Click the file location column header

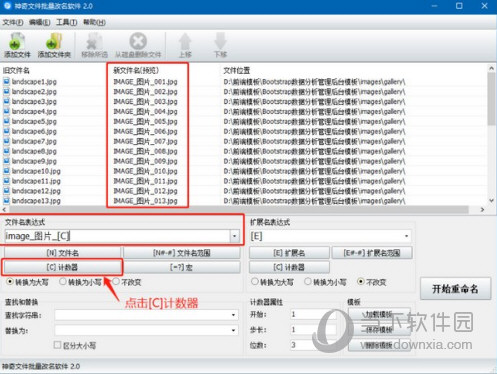237,70
